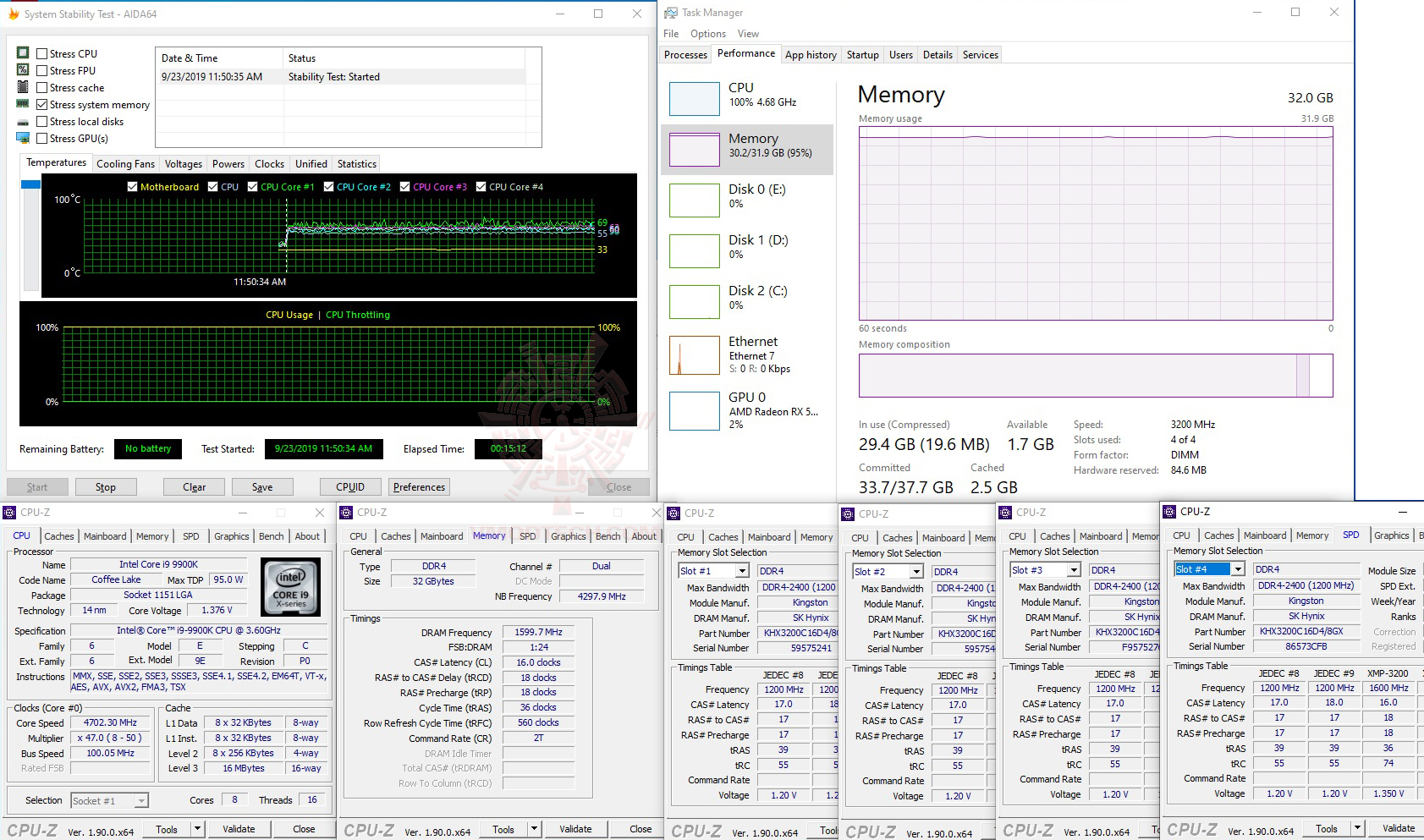Open the Disk 1 (D:) graph thumbnail

coord(695,251)
